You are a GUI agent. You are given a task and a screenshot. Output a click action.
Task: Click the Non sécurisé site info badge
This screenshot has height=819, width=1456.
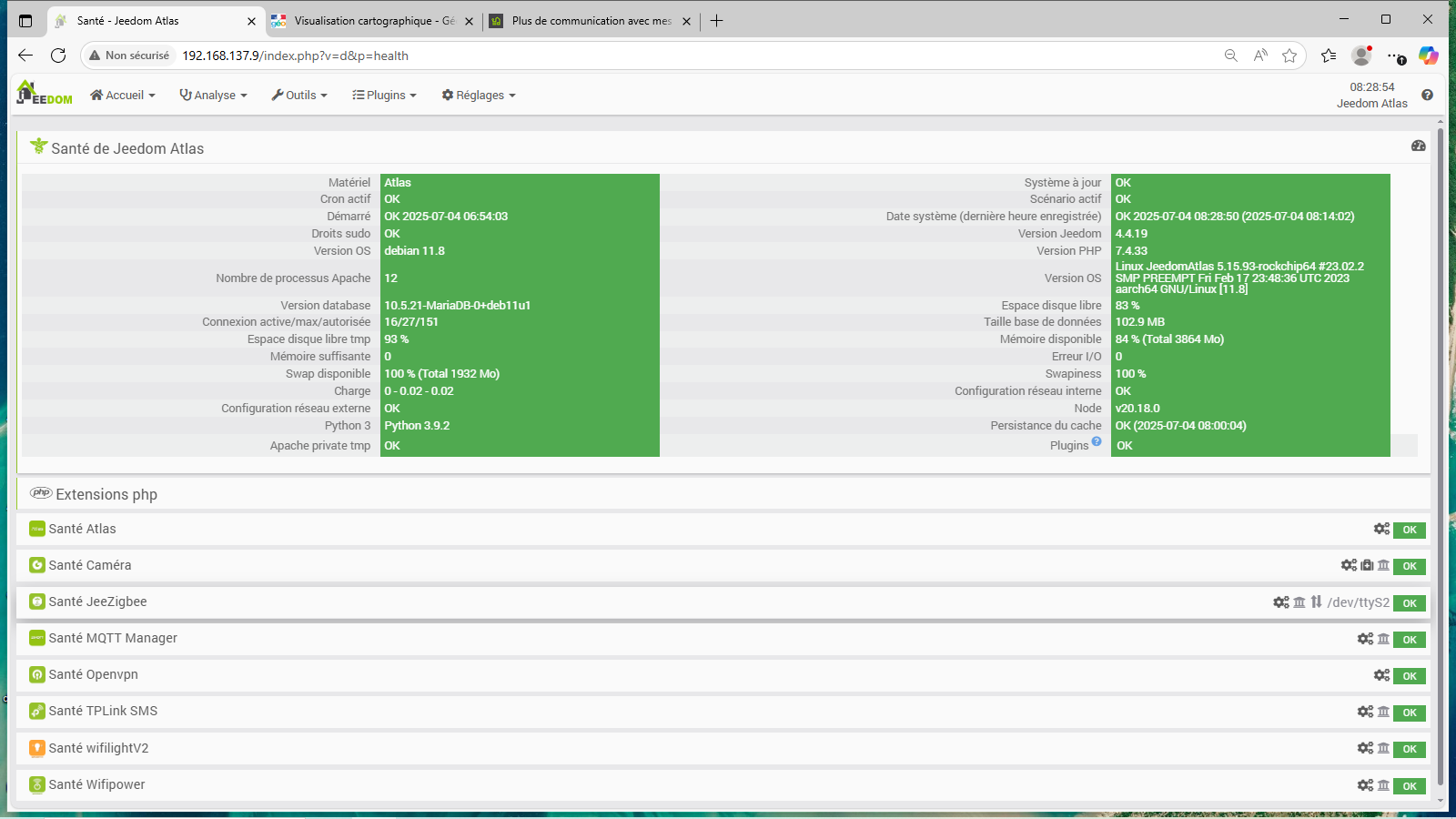(x=129, y=56)
